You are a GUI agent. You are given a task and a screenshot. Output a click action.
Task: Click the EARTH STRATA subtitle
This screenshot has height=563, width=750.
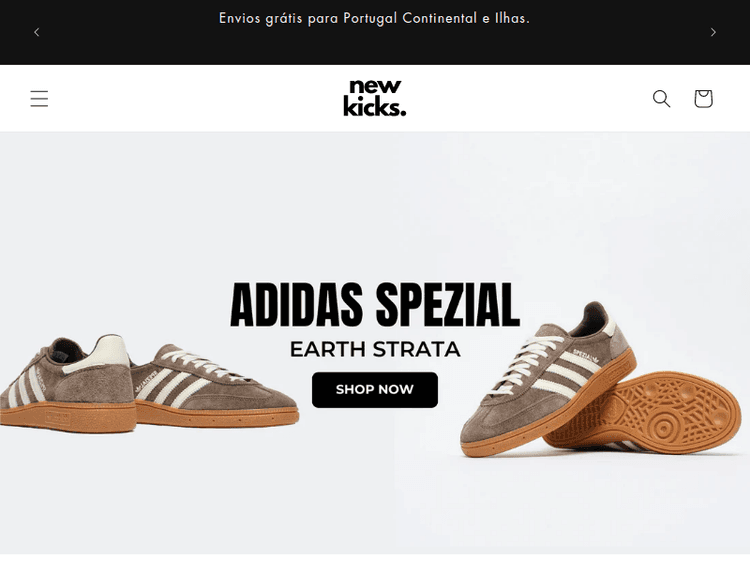[375, 349]
